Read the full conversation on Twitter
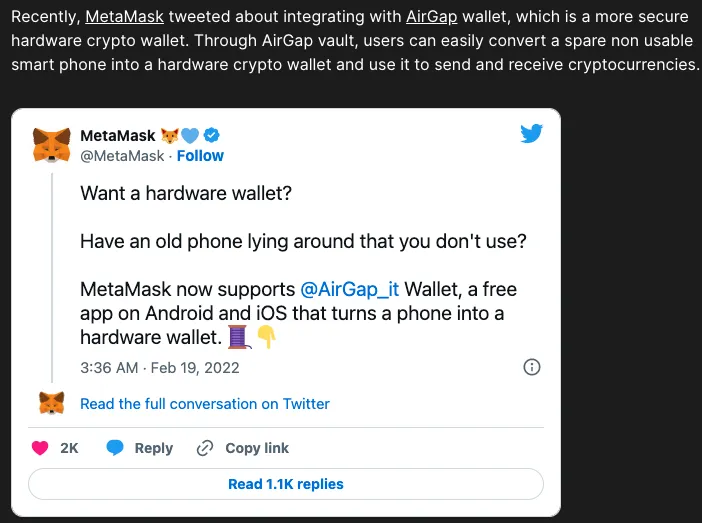The height and width of the screenshot is (523, 702). 205,404
